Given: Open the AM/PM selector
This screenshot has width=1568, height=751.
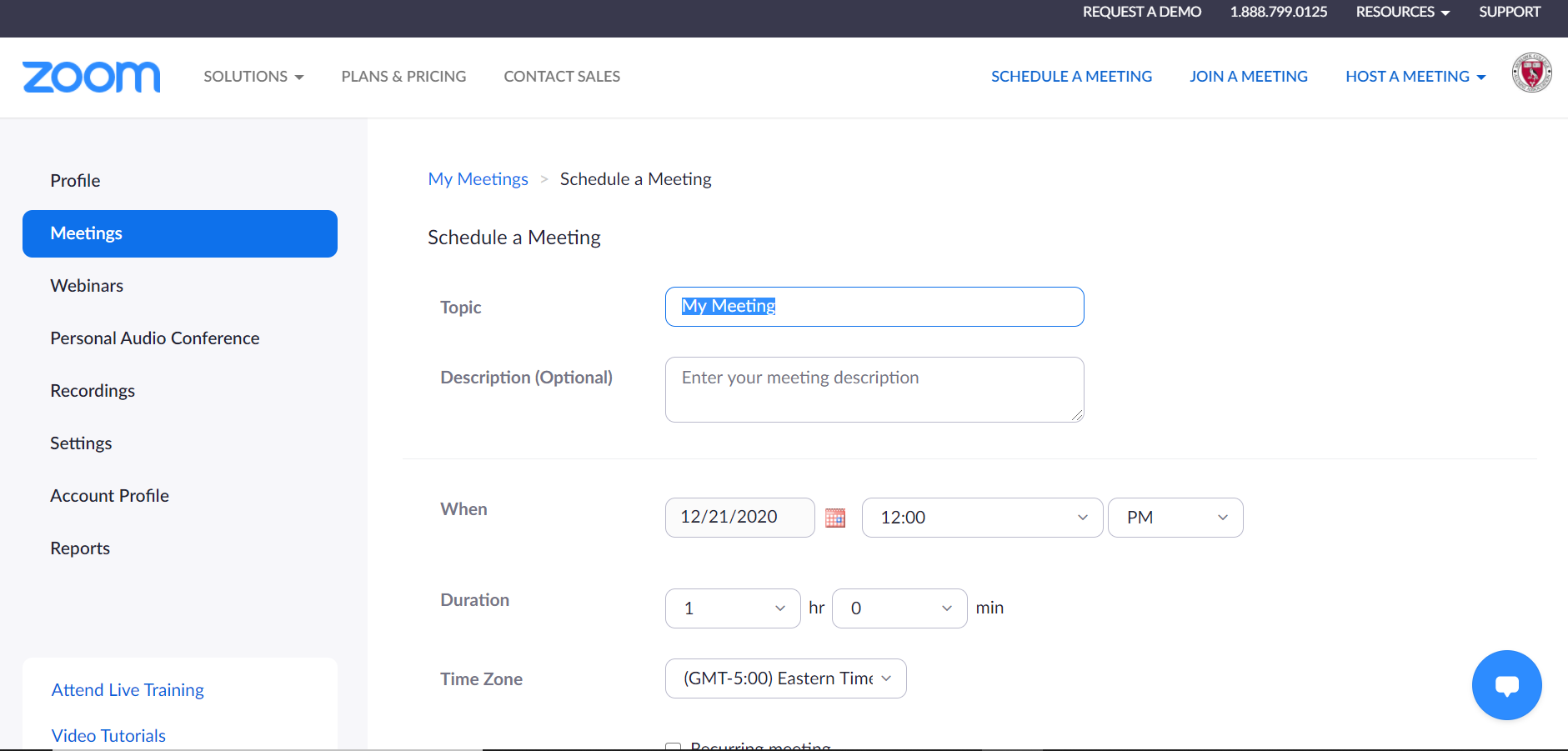Looking at the screenshot, I should pos(1175,518).
